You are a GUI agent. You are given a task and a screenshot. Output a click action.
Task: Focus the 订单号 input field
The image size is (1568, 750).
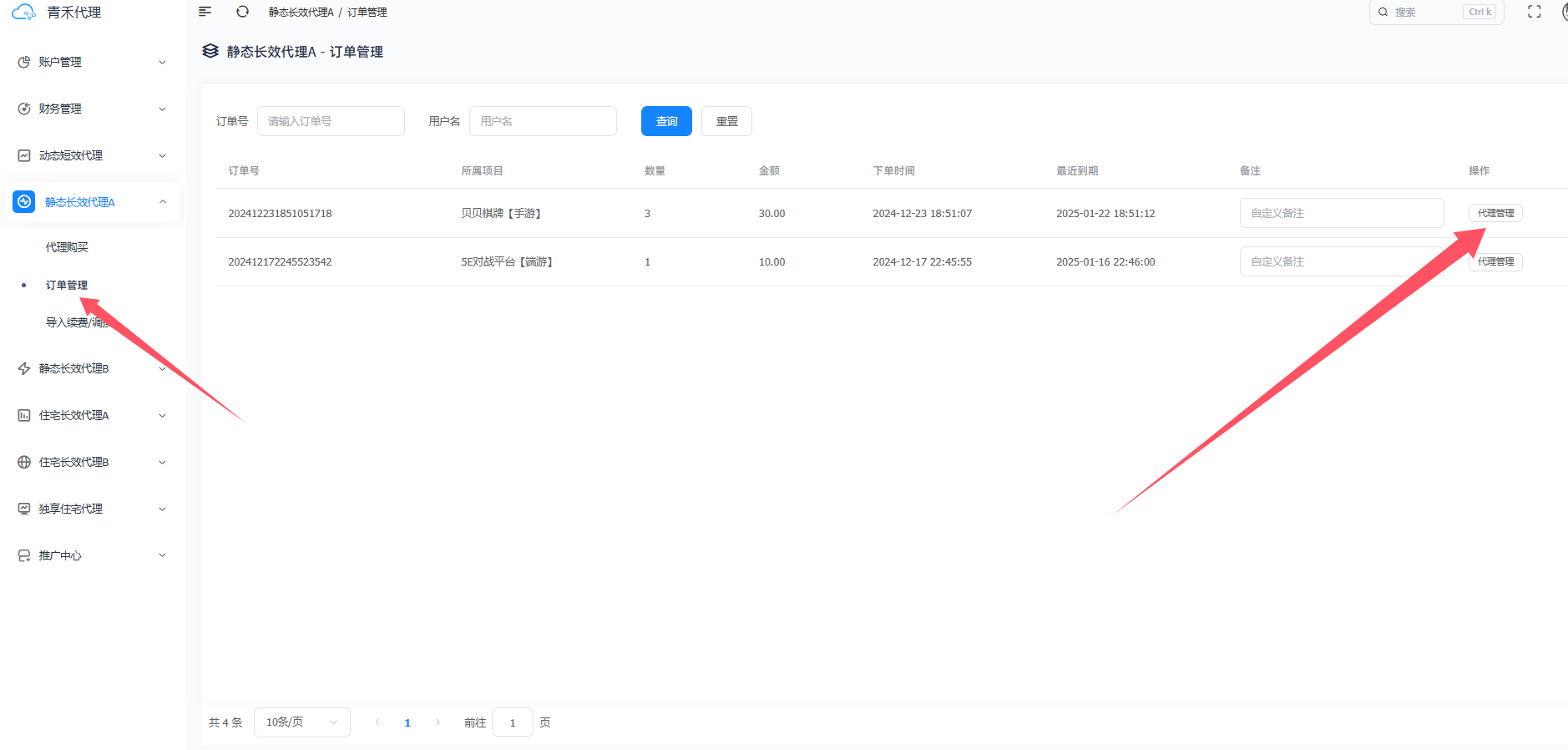pyautogui.click(x=331, y=121)
